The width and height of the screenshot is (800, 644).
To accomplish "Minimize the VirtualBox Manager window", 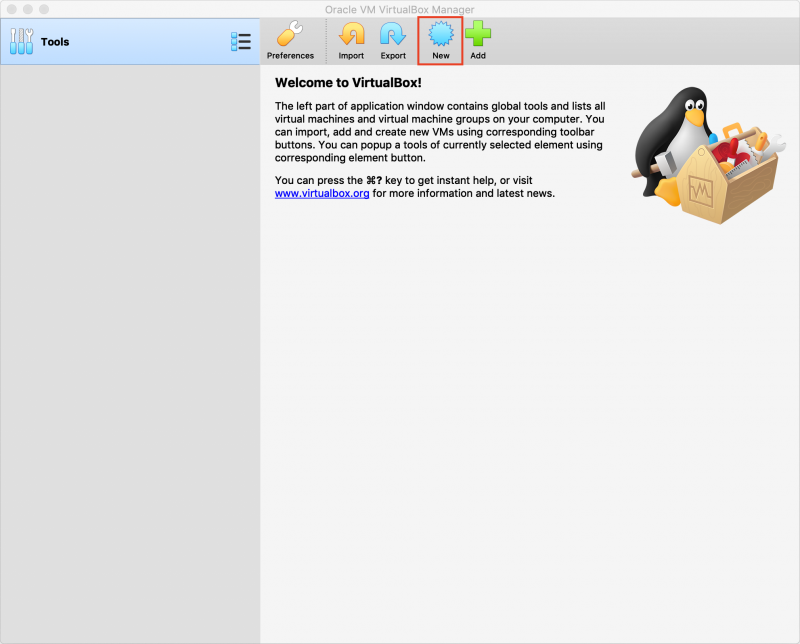I will 28,9.
